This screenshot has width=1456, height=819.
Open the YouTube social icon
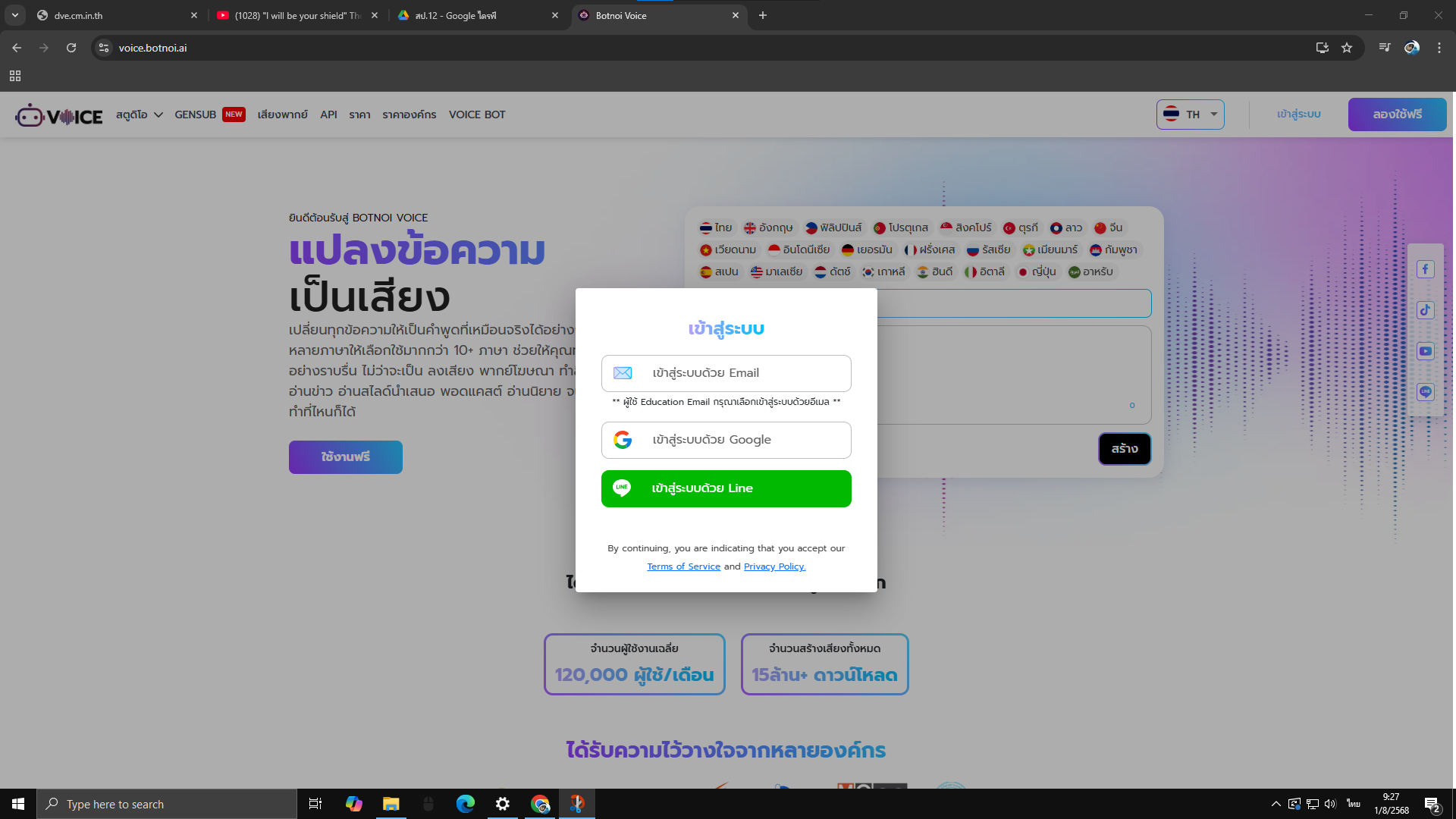1426,351
